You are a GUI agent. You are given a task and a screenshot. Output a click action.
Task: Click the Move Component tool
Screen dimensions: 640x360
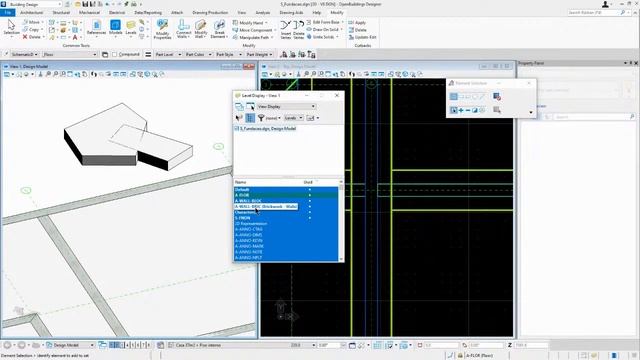click(x=253, y=30)
